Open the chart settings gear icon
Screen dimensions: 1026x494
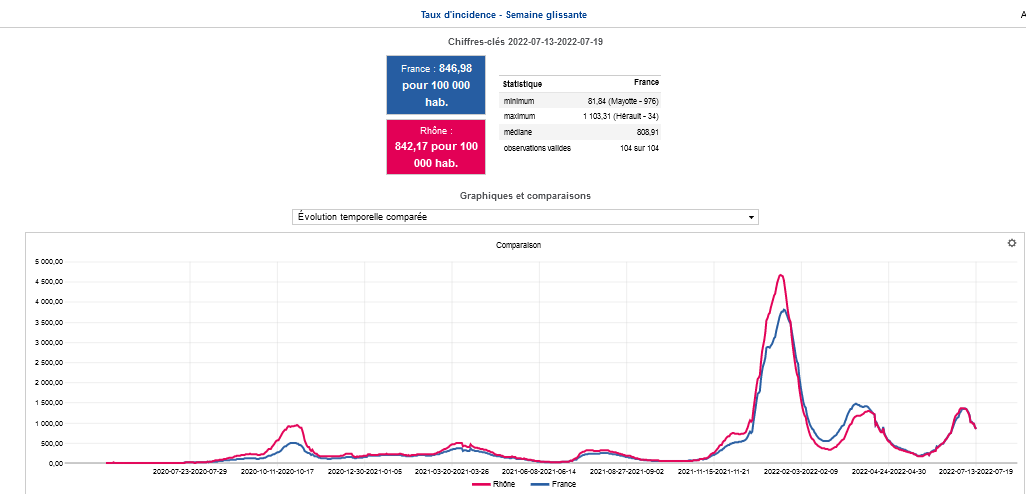pyautogui.click(x=1012, y=243)
